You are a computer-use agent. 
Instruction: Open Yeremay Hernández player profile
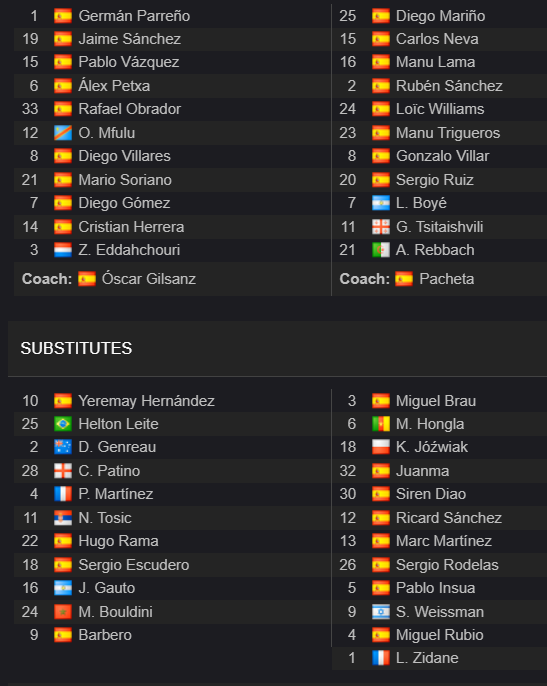[x=147, y=401]
